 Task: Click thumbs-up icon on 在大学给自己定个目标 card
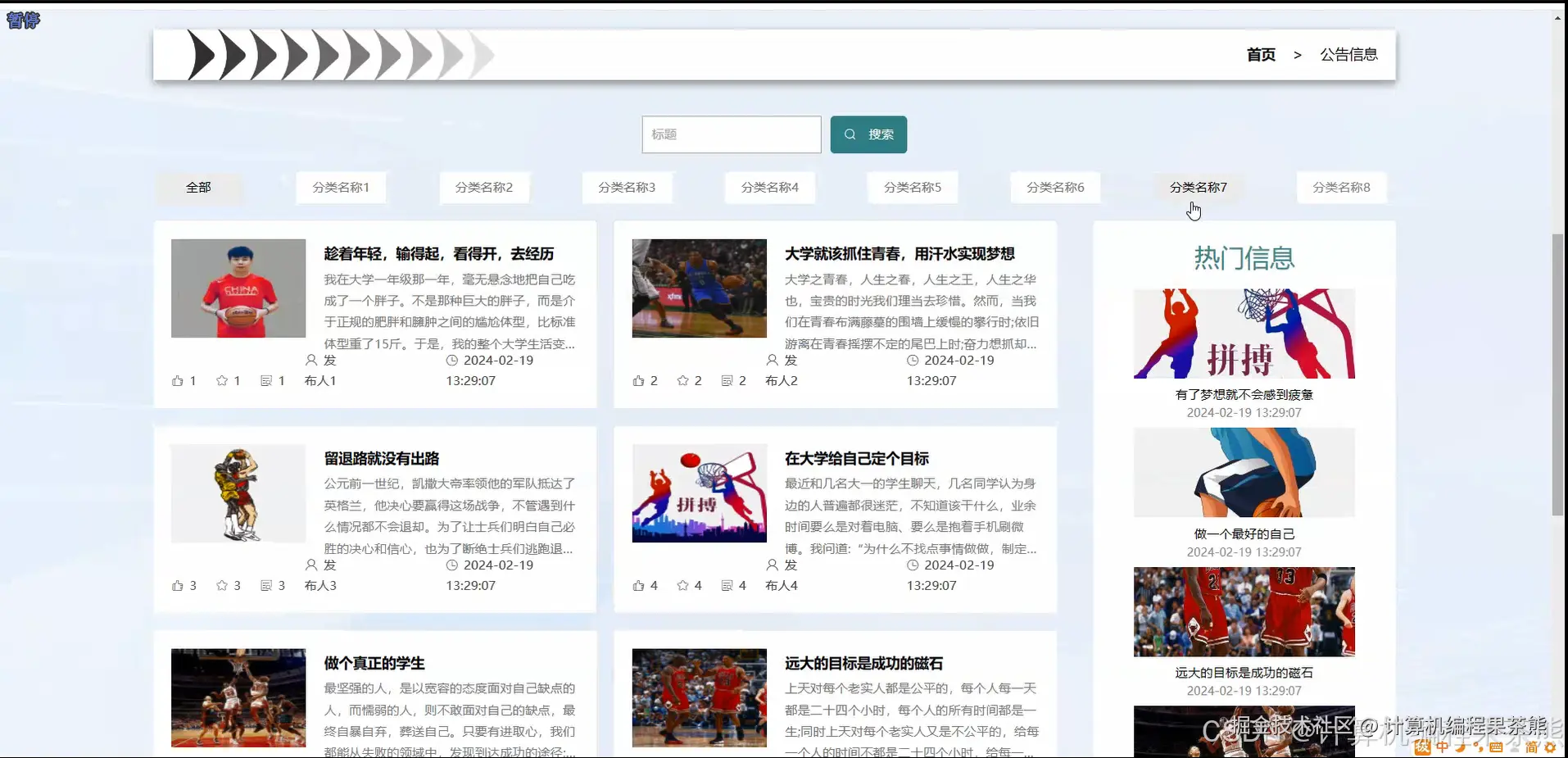(x=639, y=586)
